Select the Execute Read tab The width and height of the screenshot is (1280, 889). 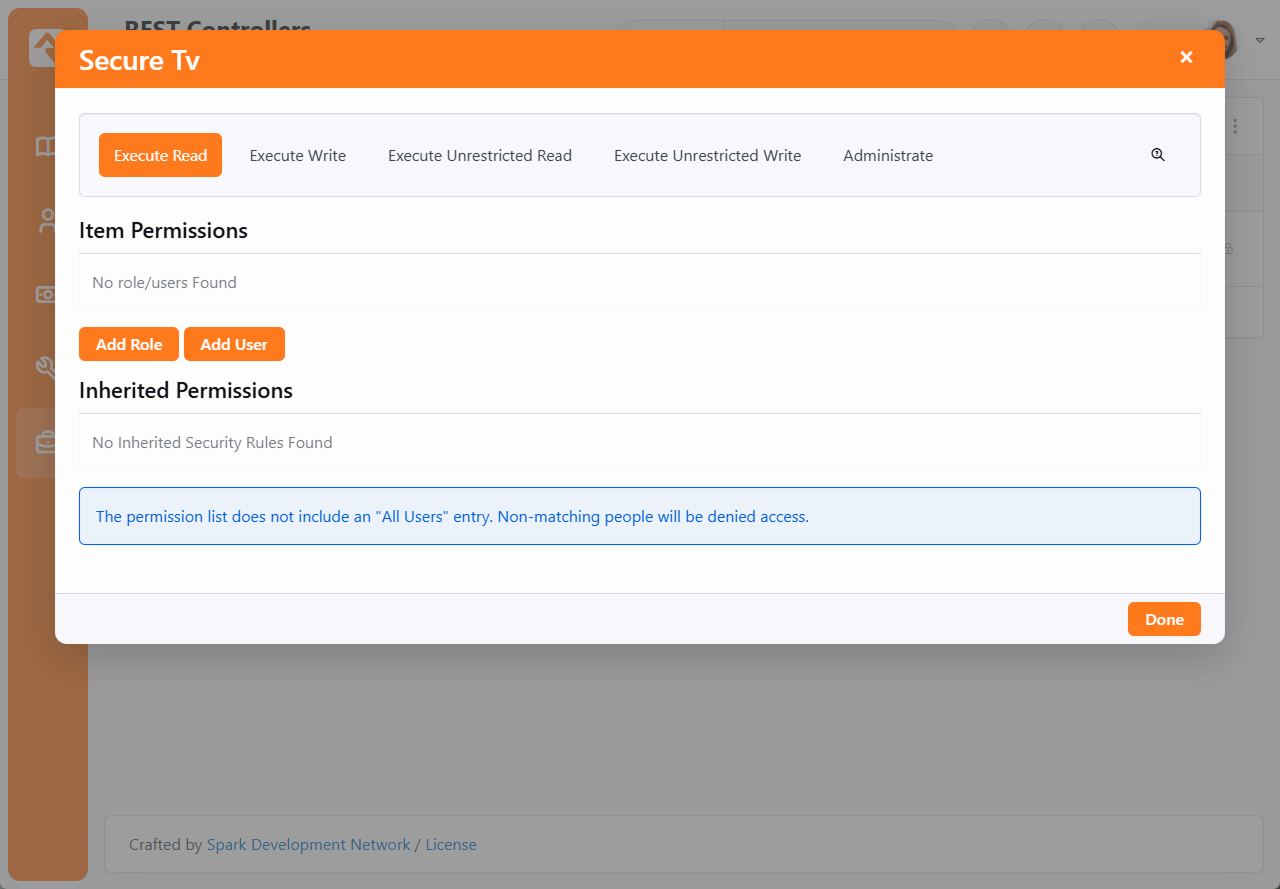click(x=160, y=155)
